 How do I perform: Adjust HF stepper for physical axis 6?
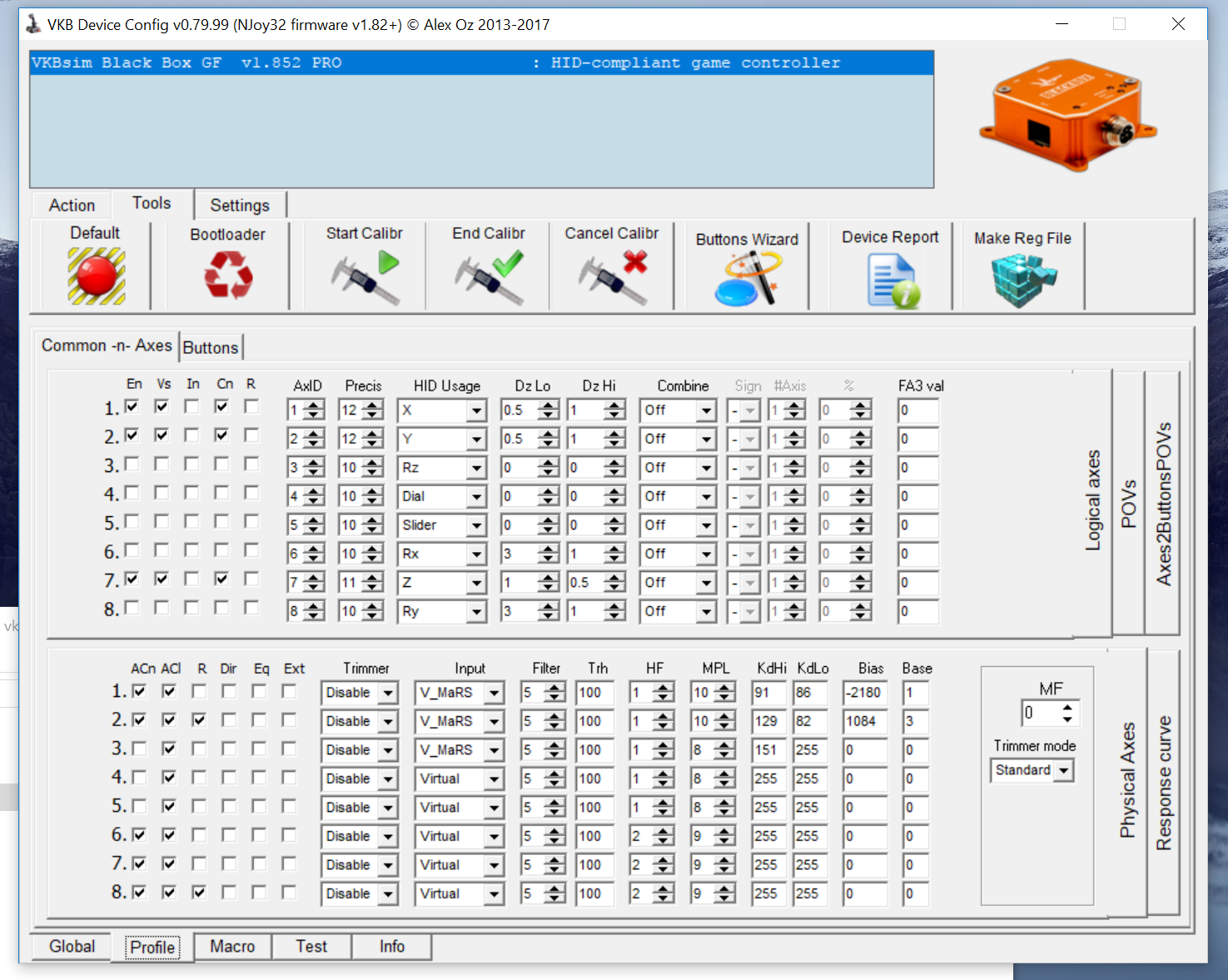coord(664,836)
